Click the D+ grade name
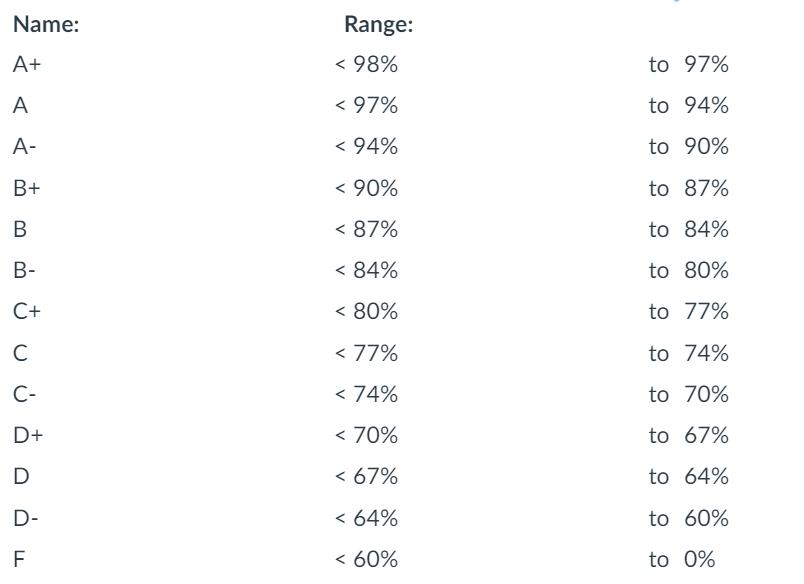 coord(27,434)
